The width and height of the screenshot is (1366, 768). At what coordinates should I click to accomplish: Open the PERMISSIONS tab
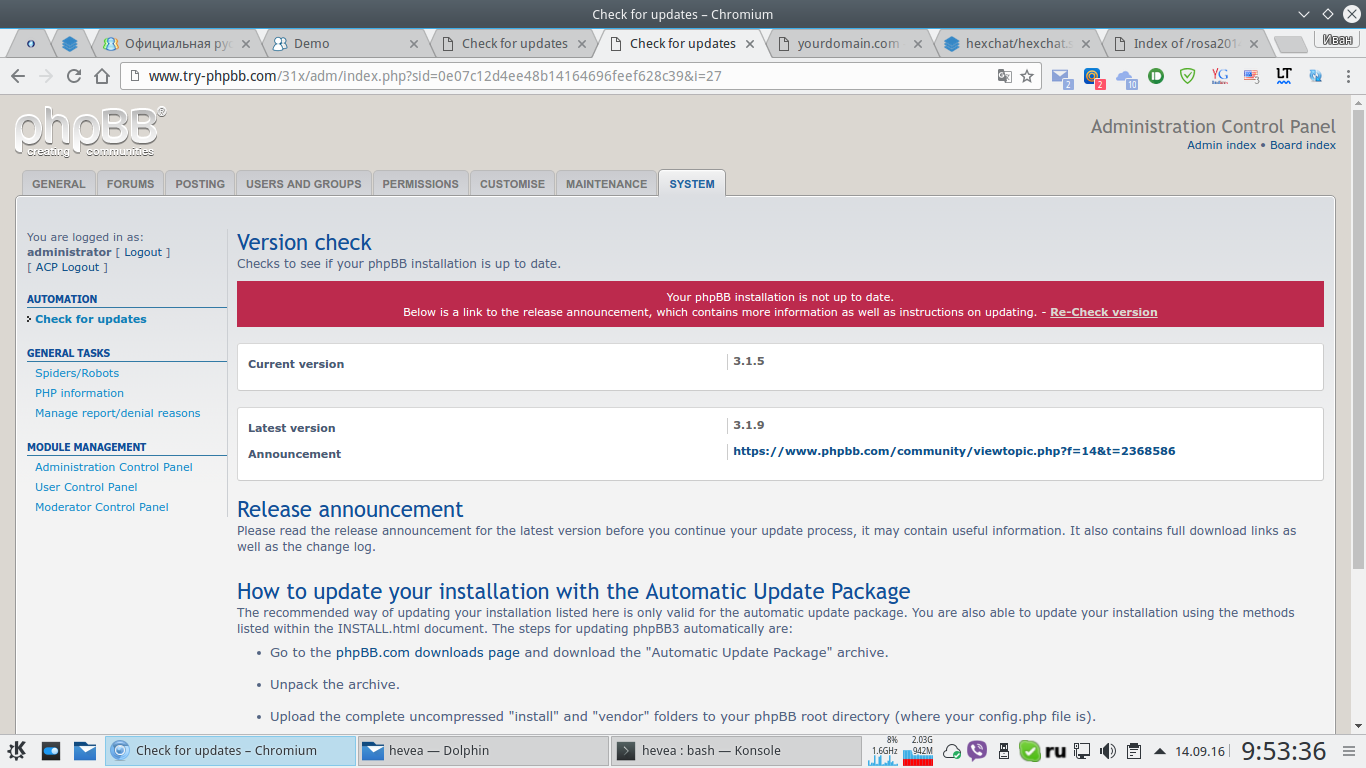coord(421,184)
